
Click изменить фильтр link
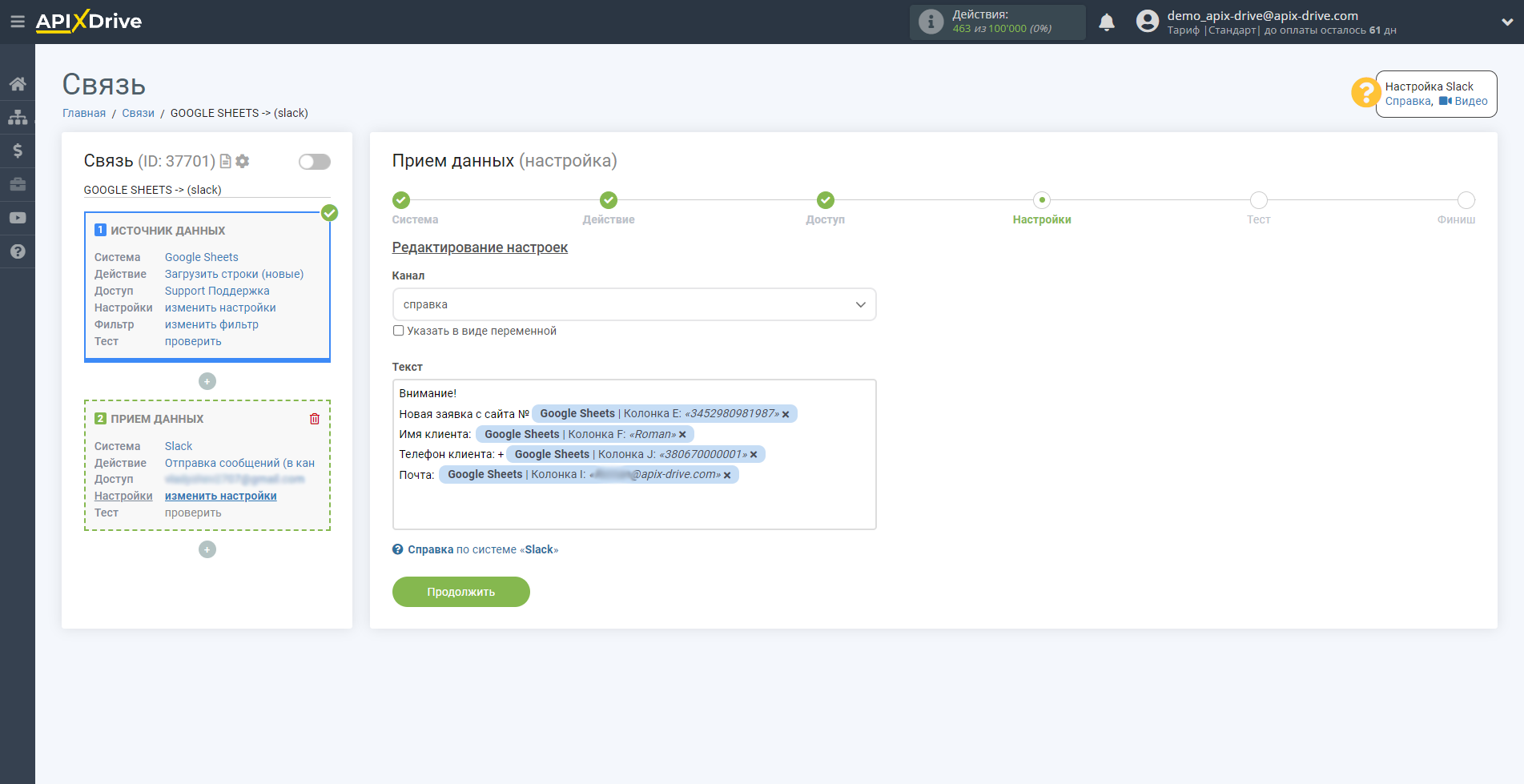tap(211, 324)
